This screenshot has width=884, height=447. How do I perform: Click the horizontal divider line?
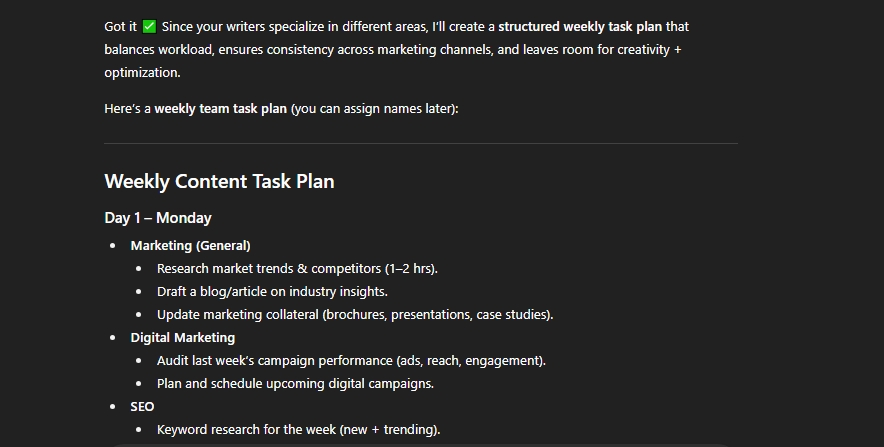tap(420, 144)
